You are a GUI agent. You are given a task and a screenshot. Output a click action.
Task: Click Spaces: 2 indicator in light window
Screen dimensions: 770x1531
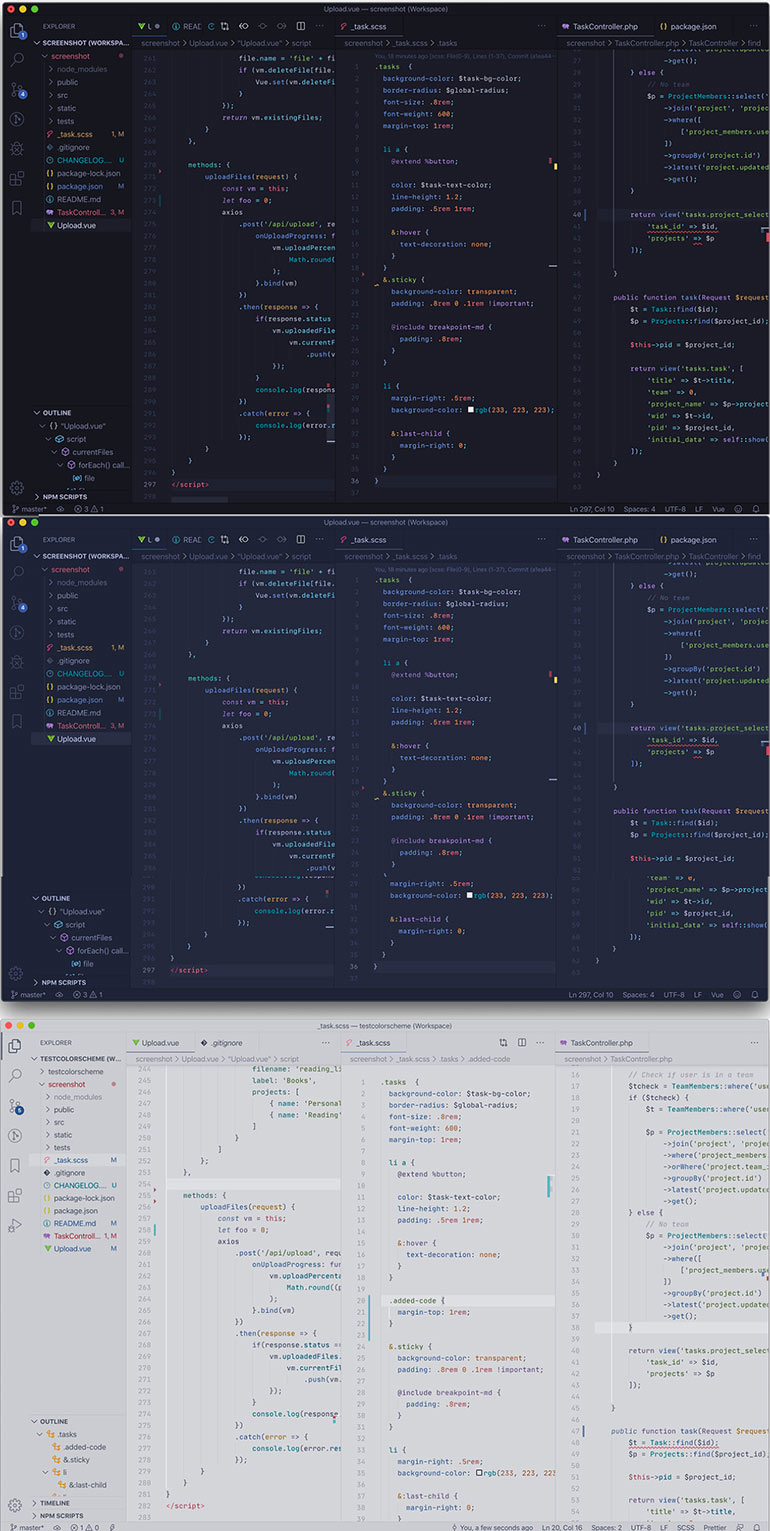[x=607, y=1526]
